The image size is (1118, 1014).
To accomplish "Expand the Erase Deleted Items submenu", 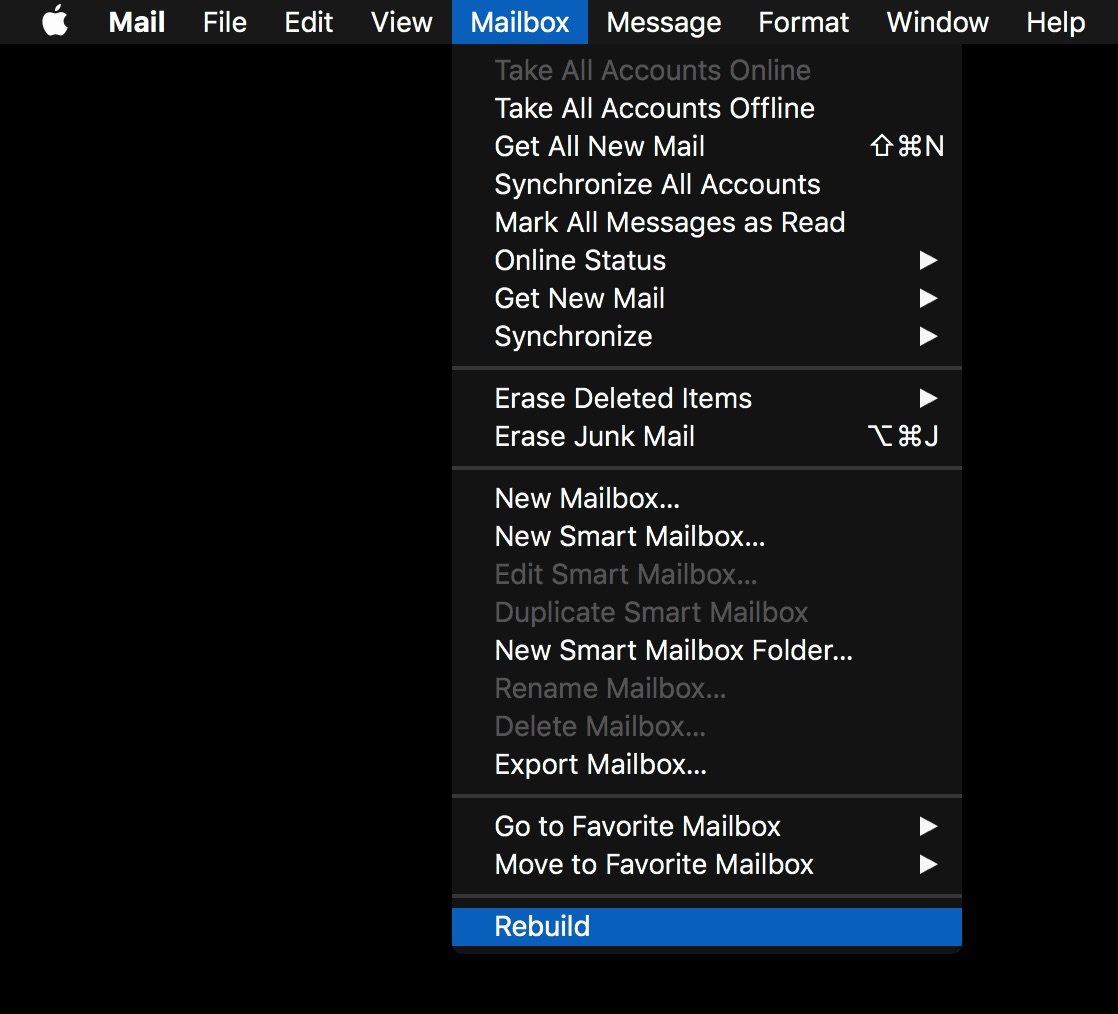I will pyautogui.click(x=707, y=398).
